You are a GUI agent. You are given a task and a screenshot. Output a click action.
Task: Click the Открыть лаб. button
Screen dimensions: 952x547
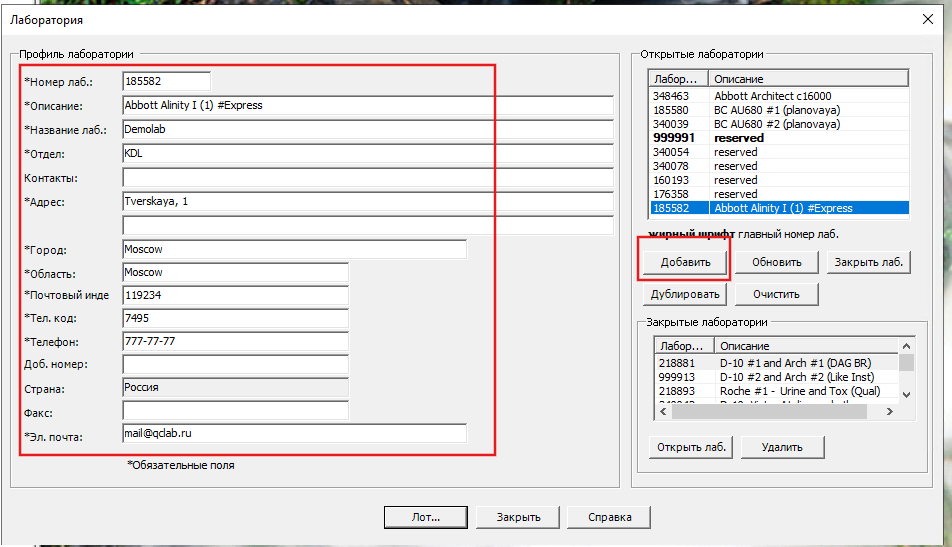coord(690,446)
